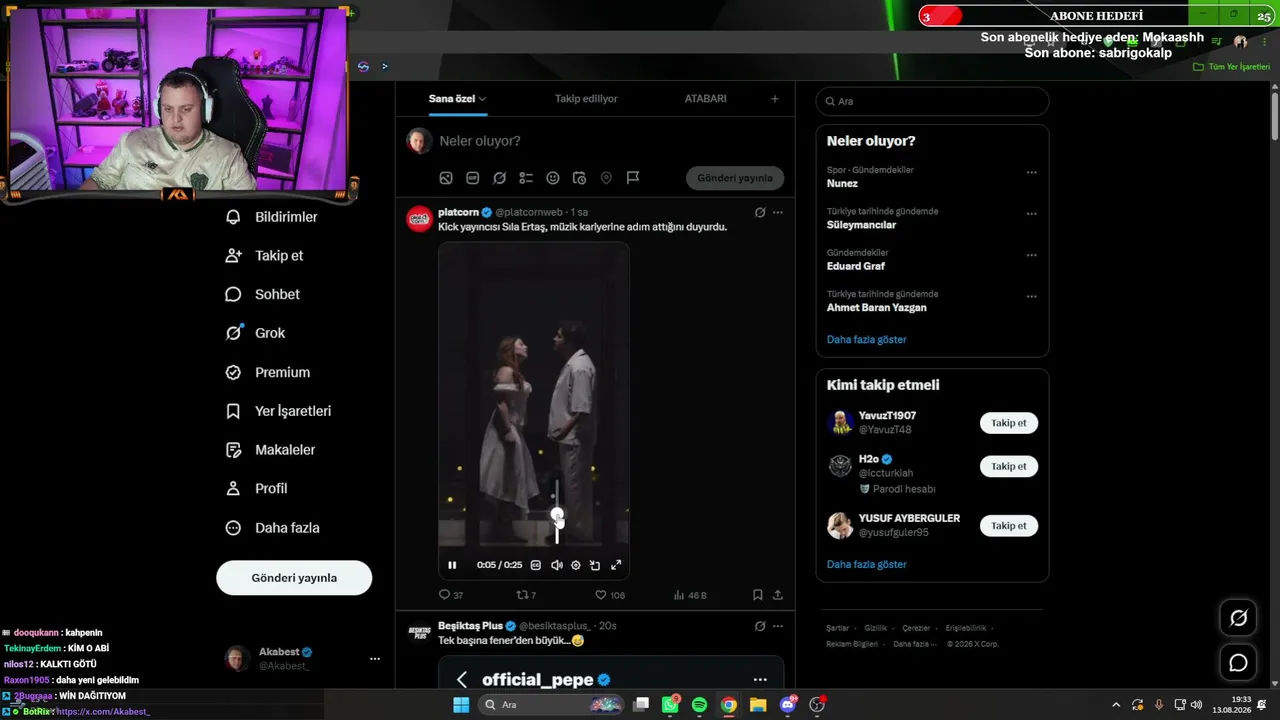Click the Takip et person-plus sidebar icon
The image size is (1280, 720).
pyautogui.click(x=233, y=256)
